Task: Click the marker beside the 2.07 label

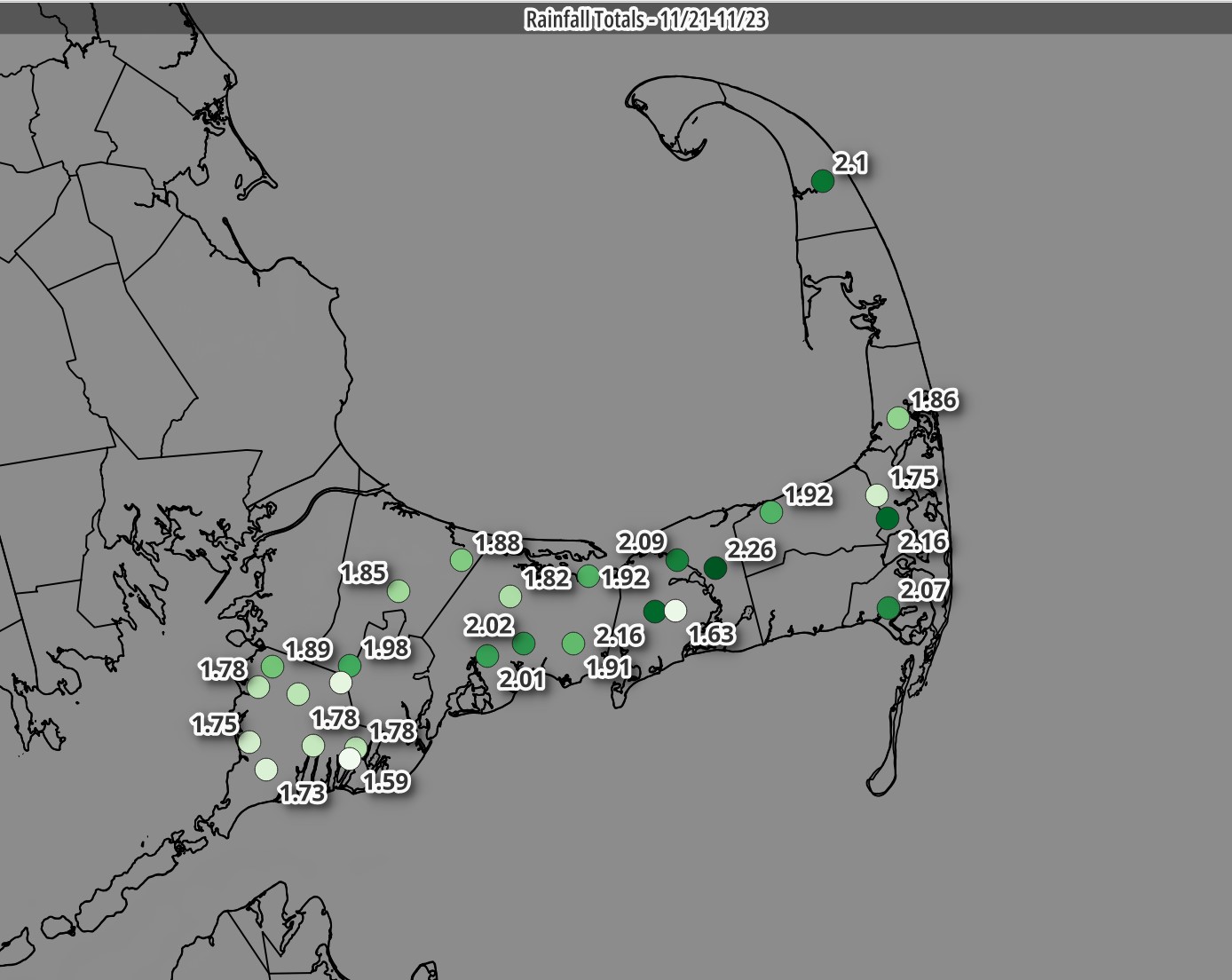Action: pos(888,607)
